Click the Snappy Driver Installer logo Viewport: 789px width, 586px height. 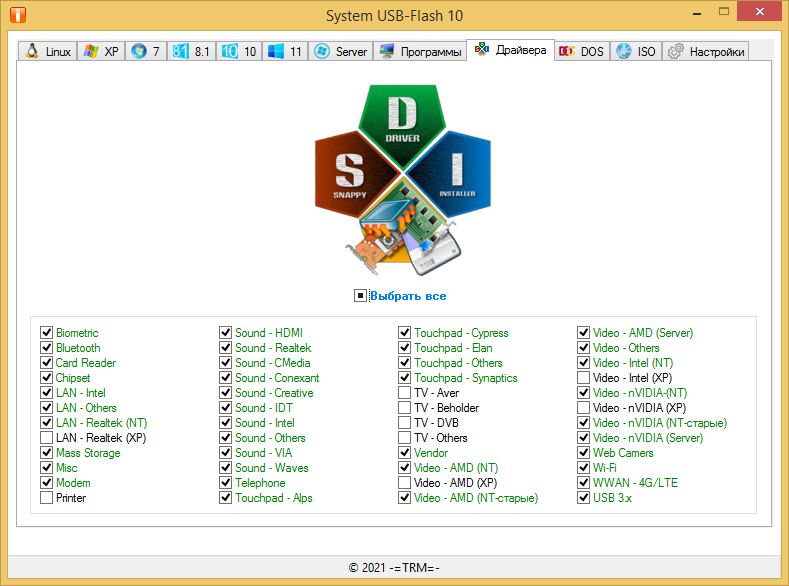coord(403,180)
